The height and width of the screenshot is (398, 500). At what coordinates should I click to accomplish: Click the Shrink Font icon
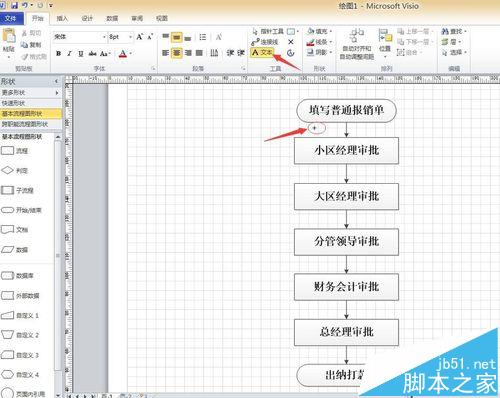click(x=150, y=37)
